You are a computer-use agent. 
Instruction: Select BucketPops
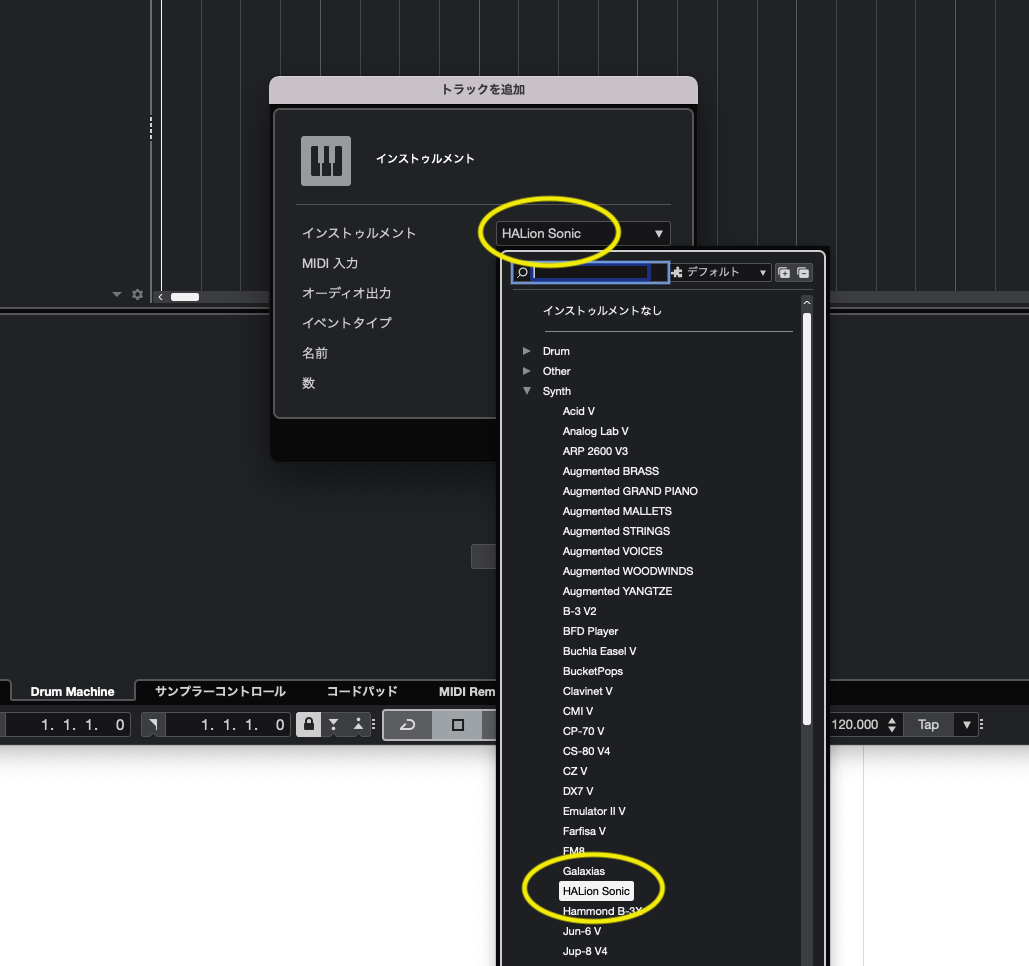pos(593,671)
